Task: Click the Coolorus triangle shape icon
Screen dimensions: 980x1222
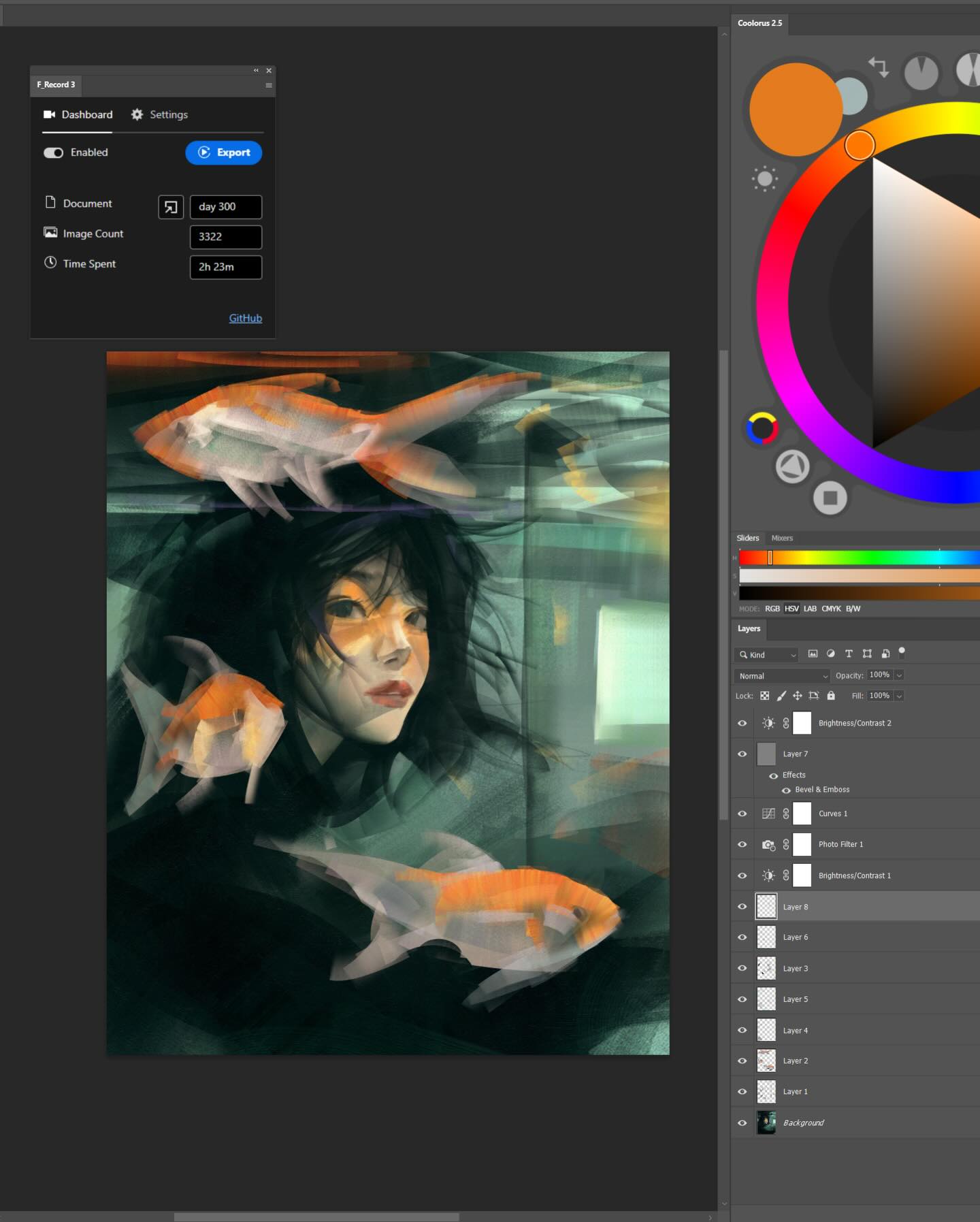Action: pyautogui.click(x=792, y=467)
